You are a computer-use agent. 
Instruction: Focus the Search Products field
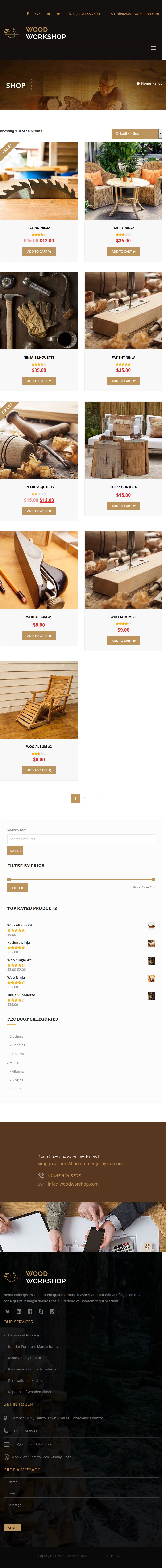pos(81,839)
